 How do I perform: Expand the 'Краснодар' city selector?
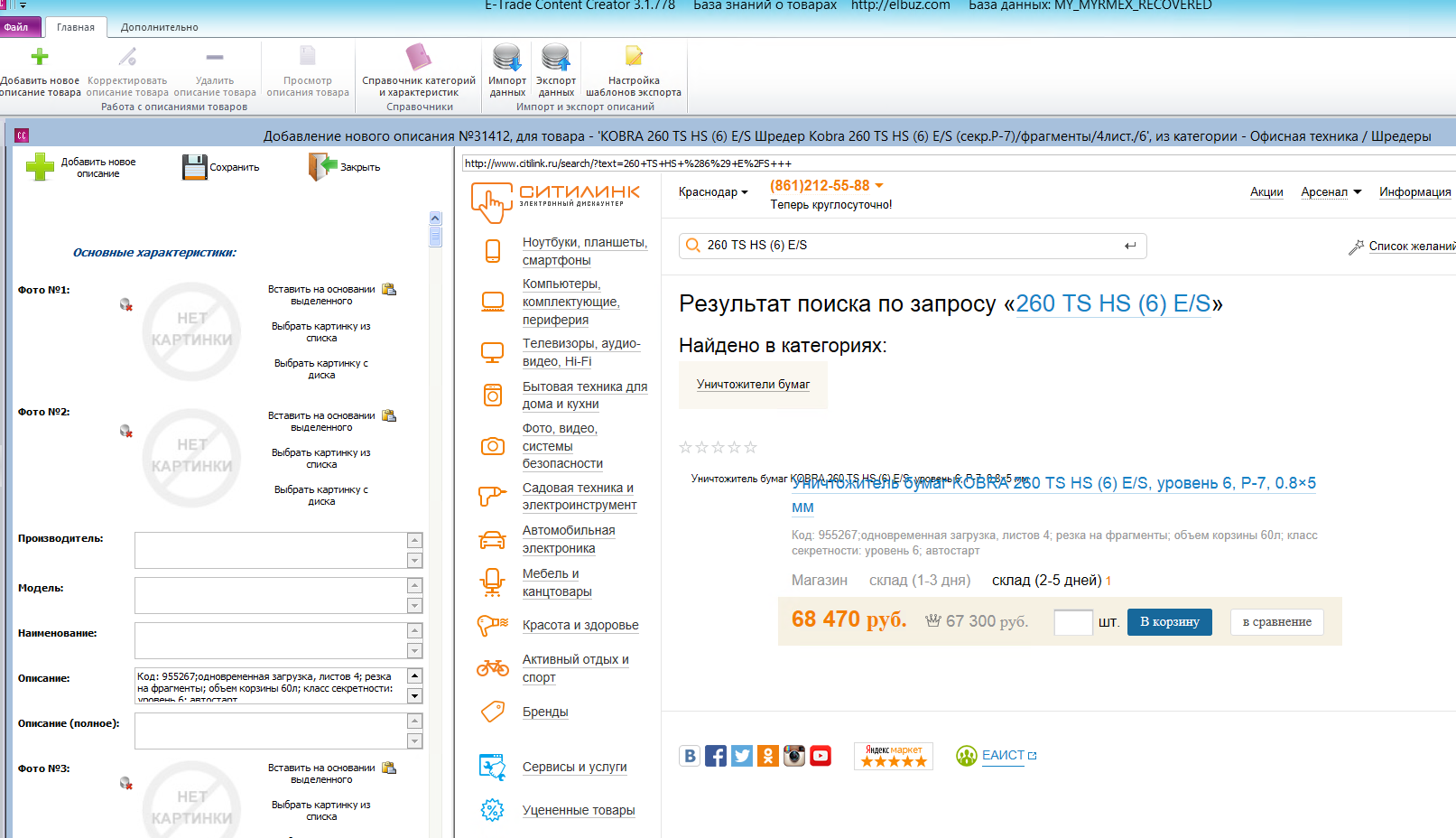(713, 192)
